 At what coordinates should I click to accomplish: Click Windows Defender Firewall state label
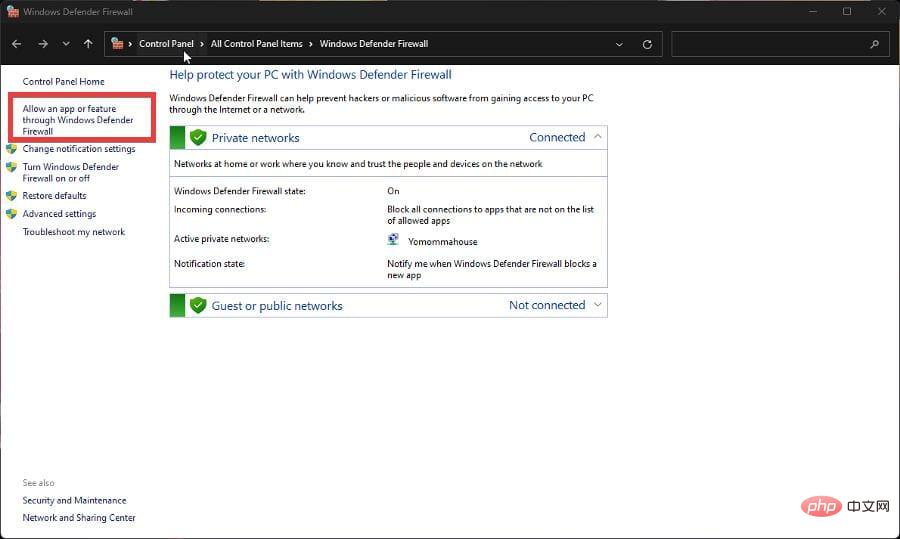(x=239, y=191)
